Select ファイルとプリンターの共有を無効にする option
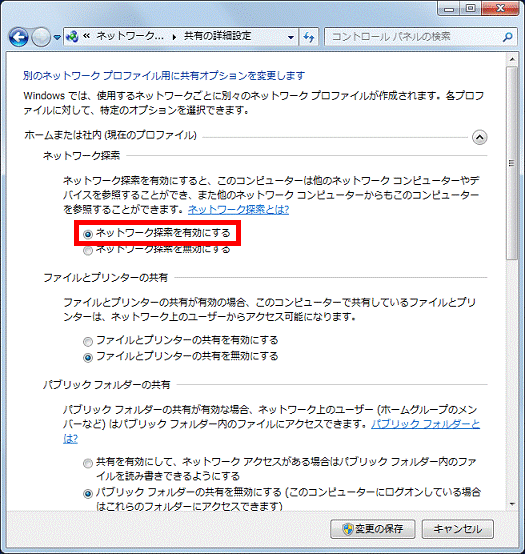The width and height of the screenshot is (525, 554). pyautogui.click(x=88, y=358)
